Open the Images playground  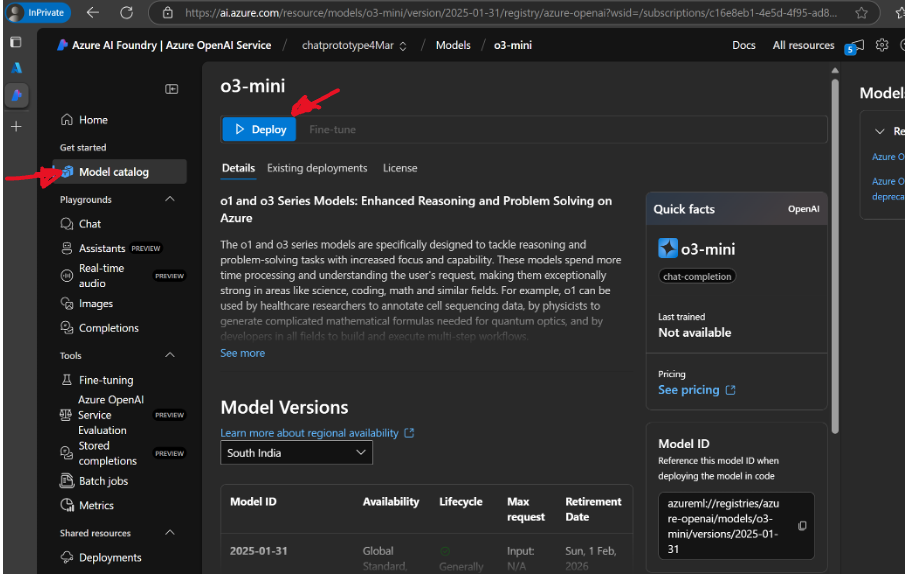(x=87, y=303)
